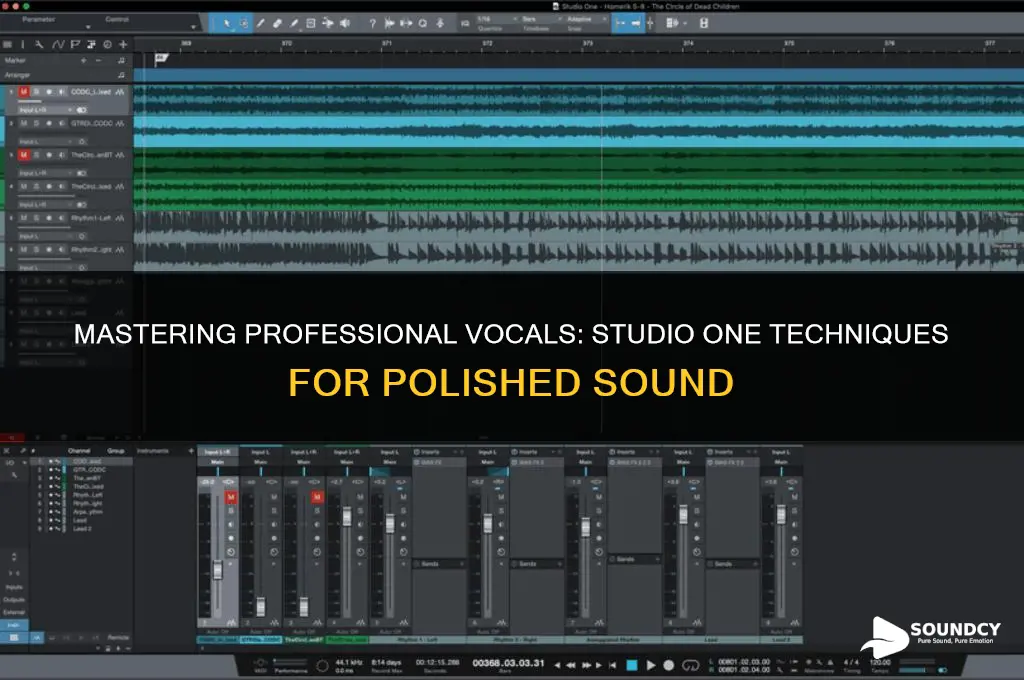Select the Split tool

[x=261, y=24]
